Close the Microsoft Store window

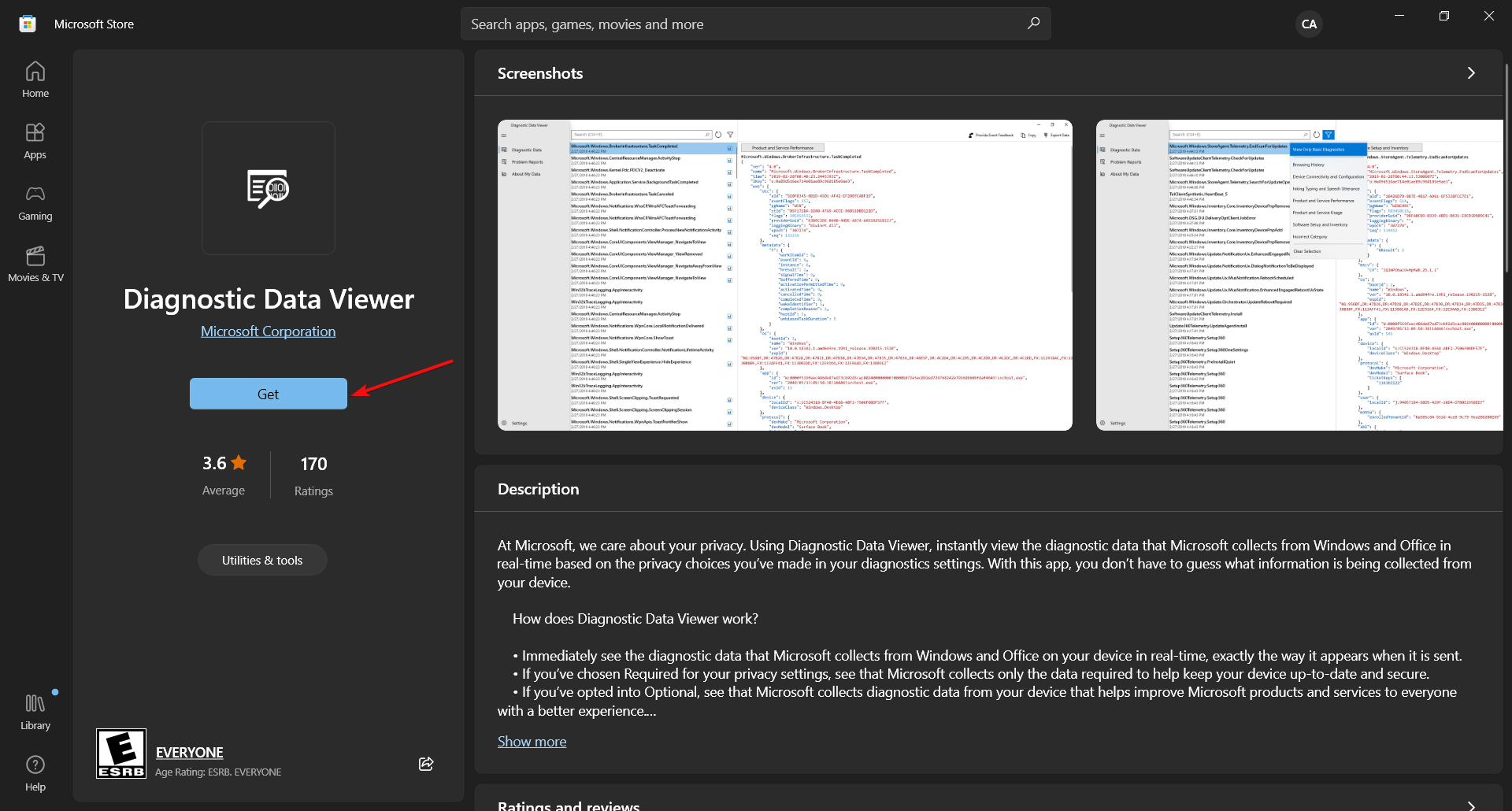coord(1489,16)
